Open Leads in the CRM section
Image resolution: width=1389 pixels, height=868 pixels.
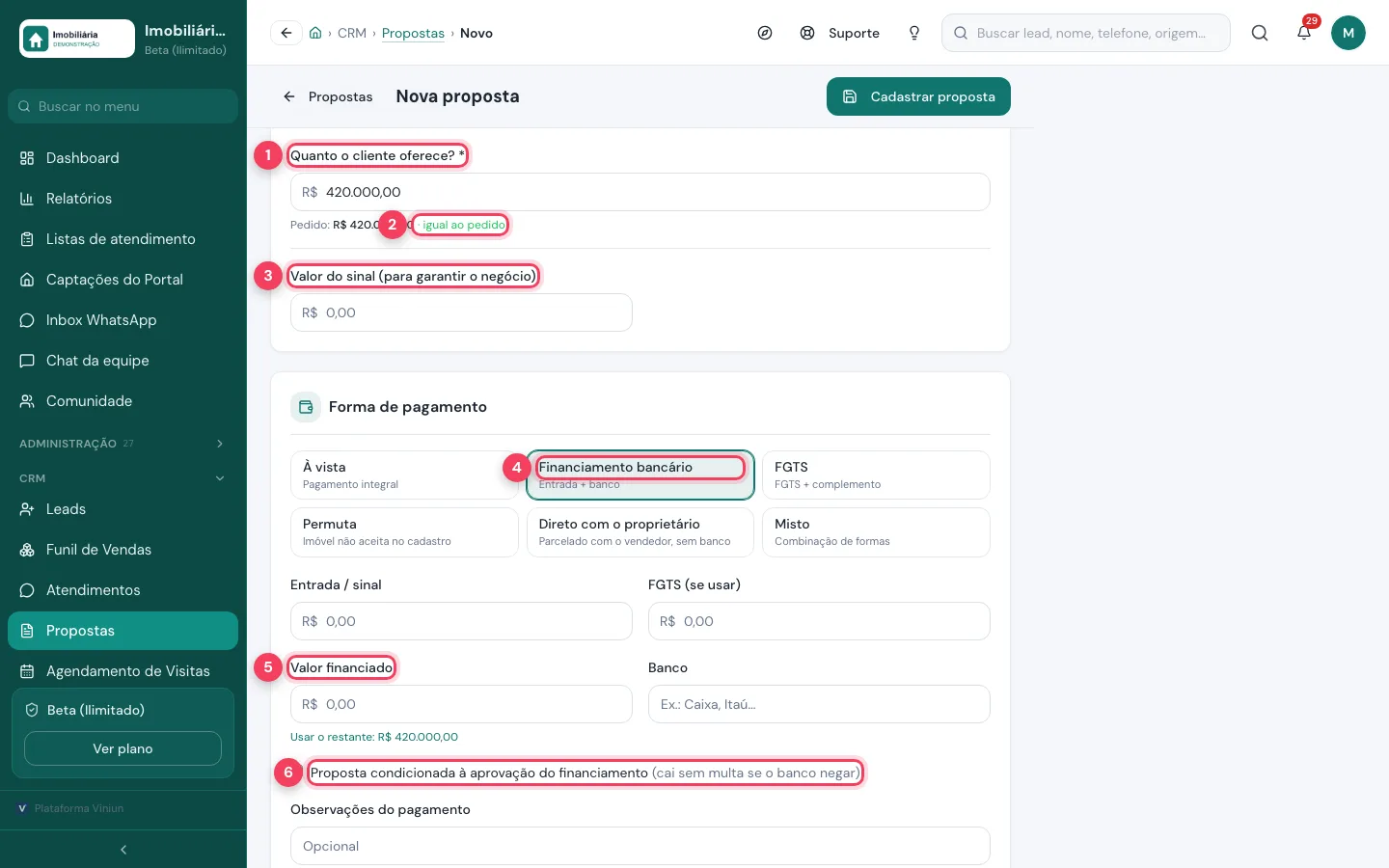tap(123, 509)
